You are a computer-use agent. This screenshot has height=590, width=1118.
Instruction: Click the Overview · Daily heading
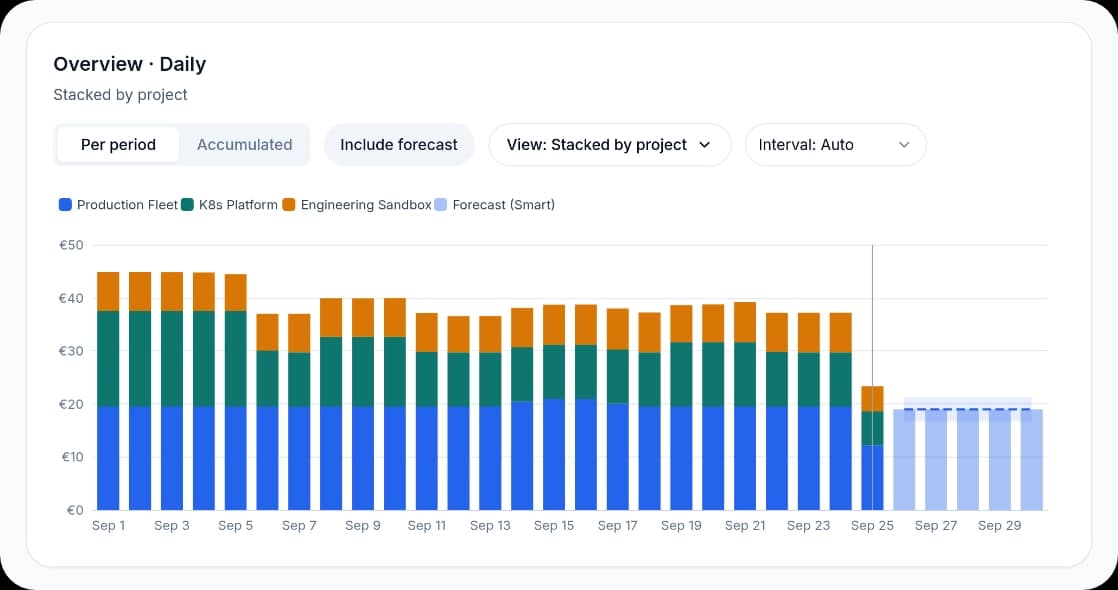(x=130, y=64)
